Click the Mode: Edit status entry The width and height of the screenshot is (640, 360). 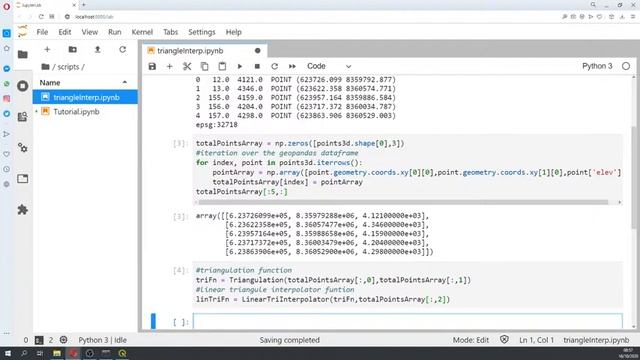471,340
